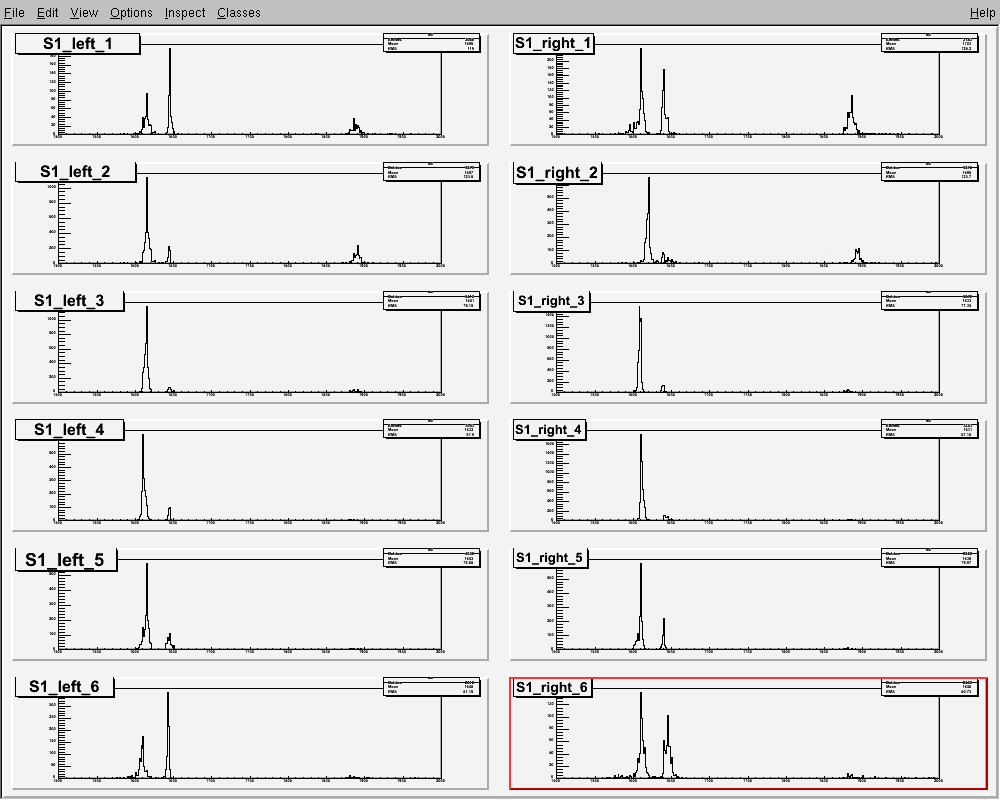Open the View menu

coord(84,12)
